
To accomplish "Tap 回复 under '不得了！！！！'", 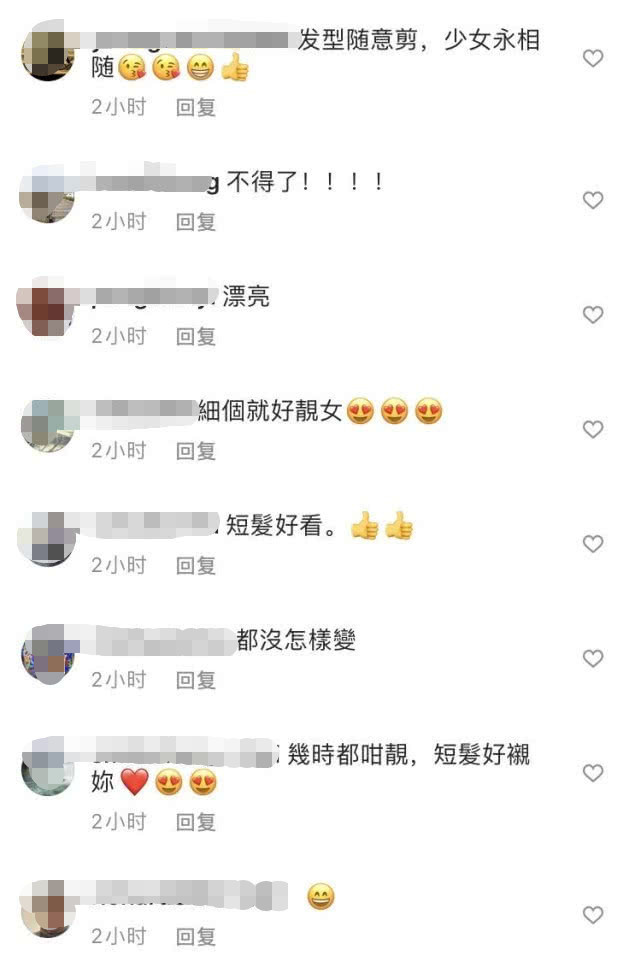I will pyautogui.click(x=196, y=222).
